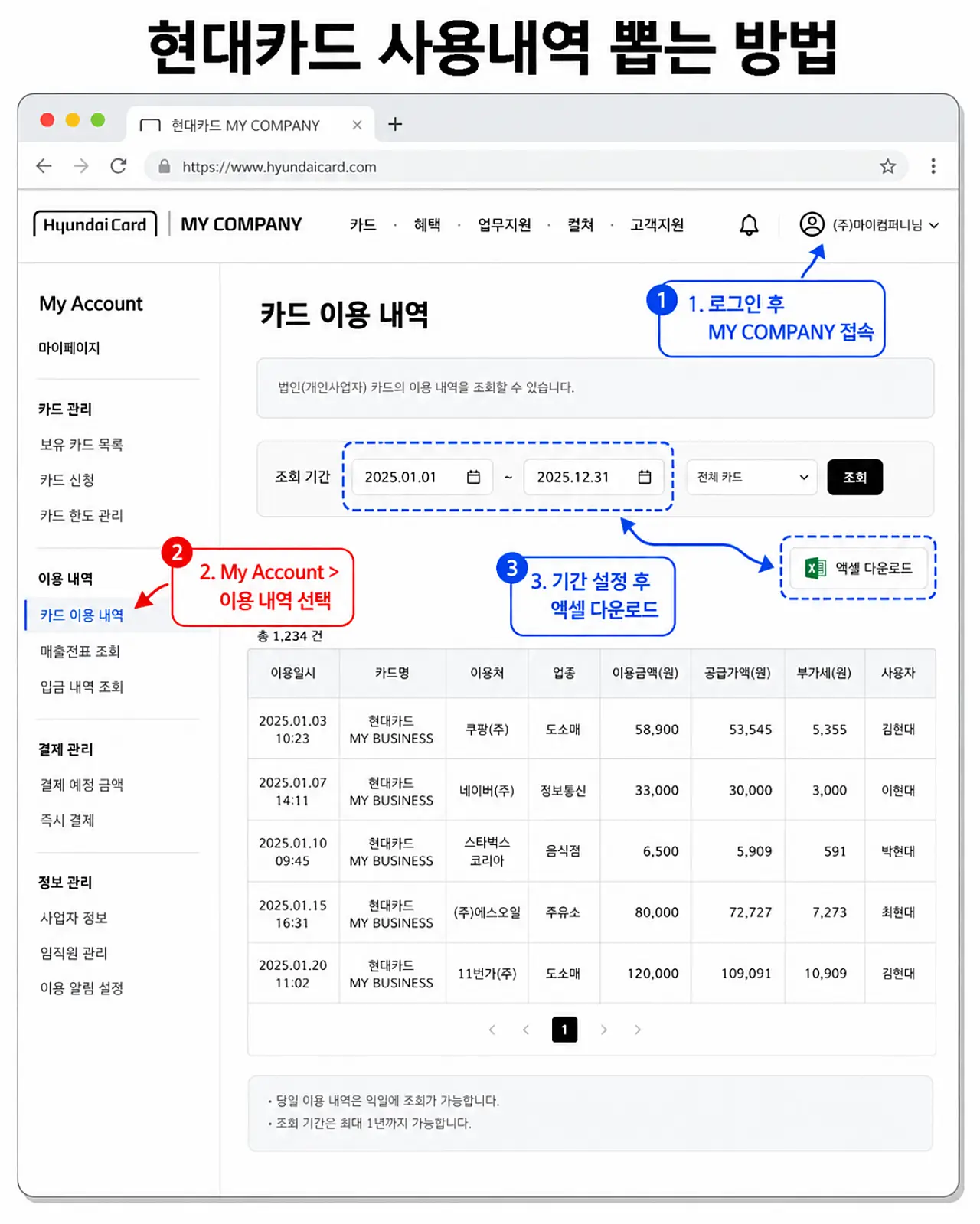Click the user profile avatar icon
980x1224 pixels.
[812, 224]
